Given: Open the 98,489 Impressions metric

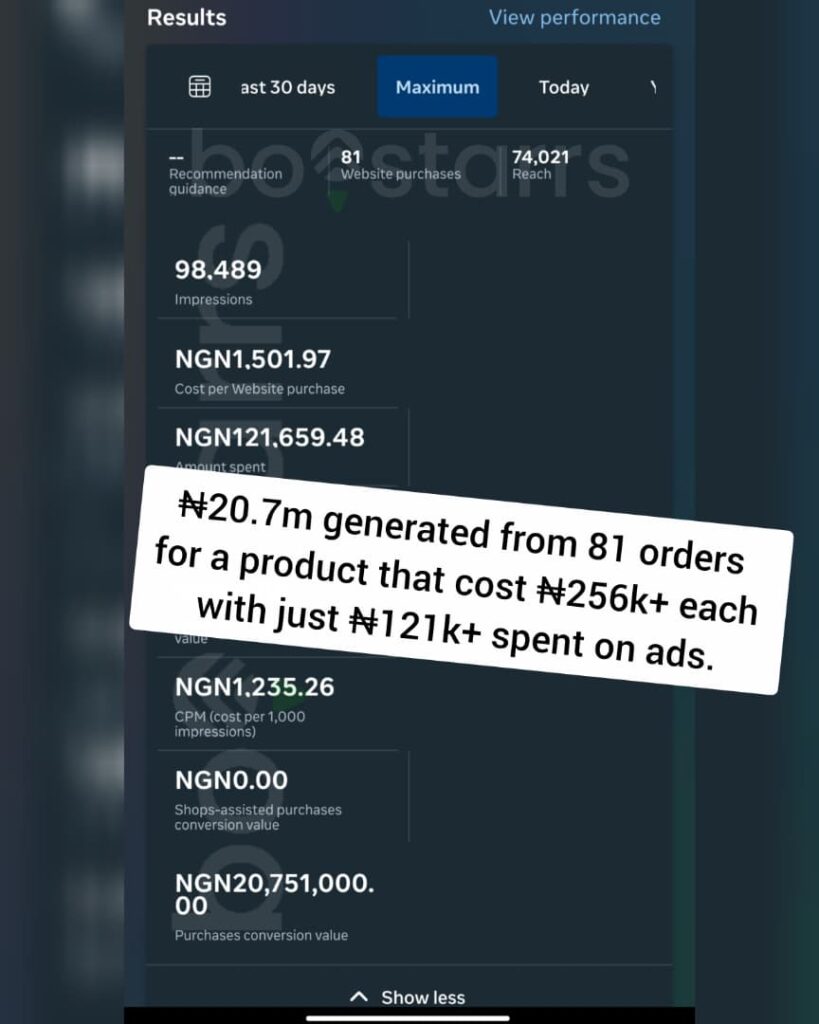Looking at the screenshot, I should point(218,281).
